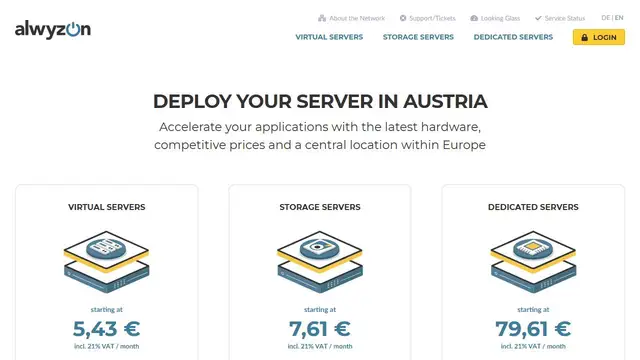Image resolution: width=640 pixels, height=360 pixels.
Task: Click the Looking Glass icon
Action: [x=474, y=18]
